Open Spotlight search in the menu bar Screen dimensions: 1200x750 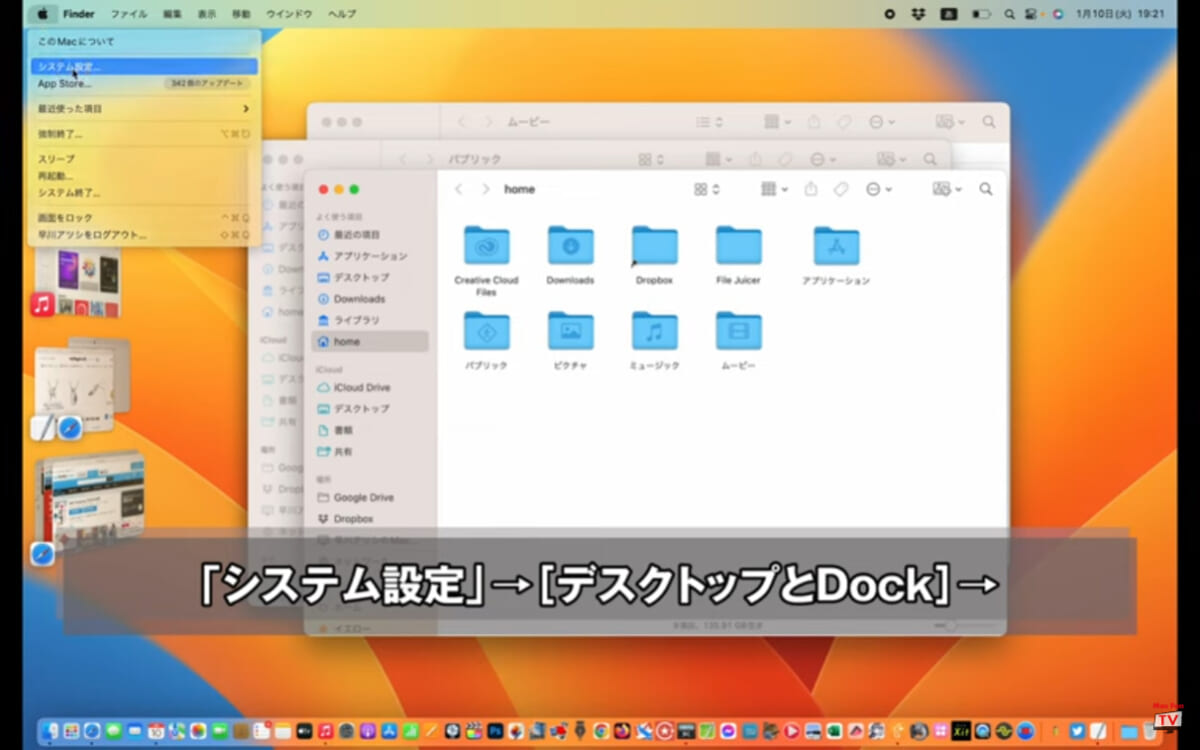click(1009, 14)
